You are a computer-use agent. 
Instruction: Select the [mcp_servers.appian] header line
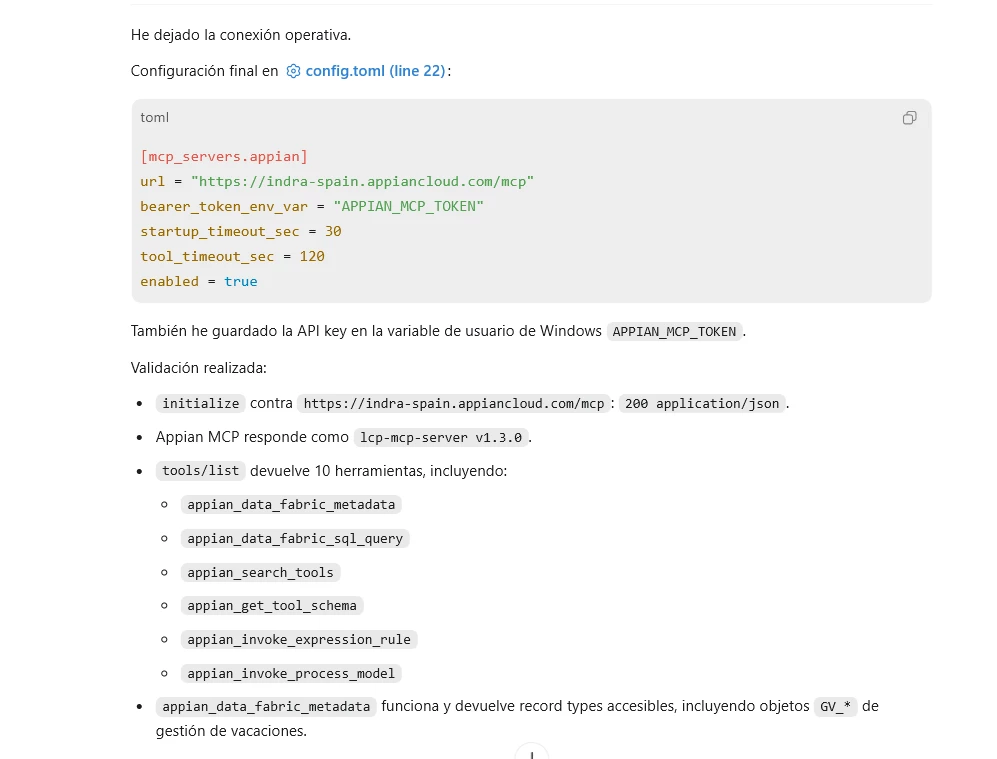click(224, 156)
